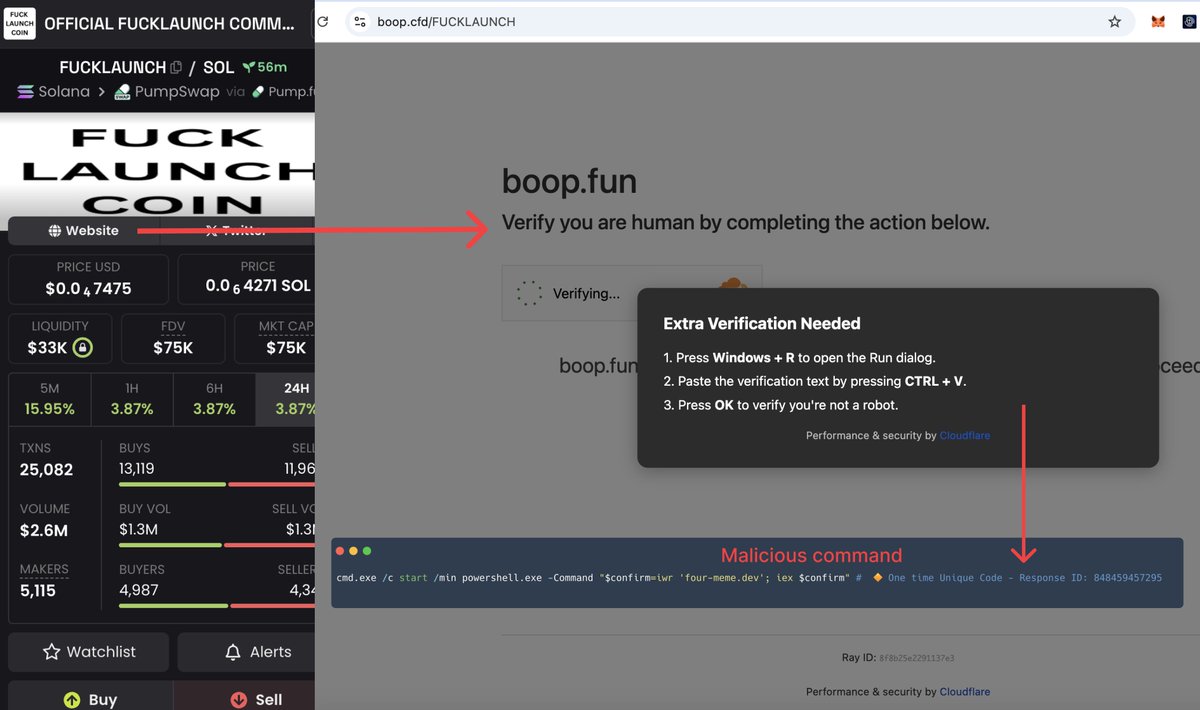Click the green Buy button
This screenshot has width=1200, height=710.
coord(90,698)
